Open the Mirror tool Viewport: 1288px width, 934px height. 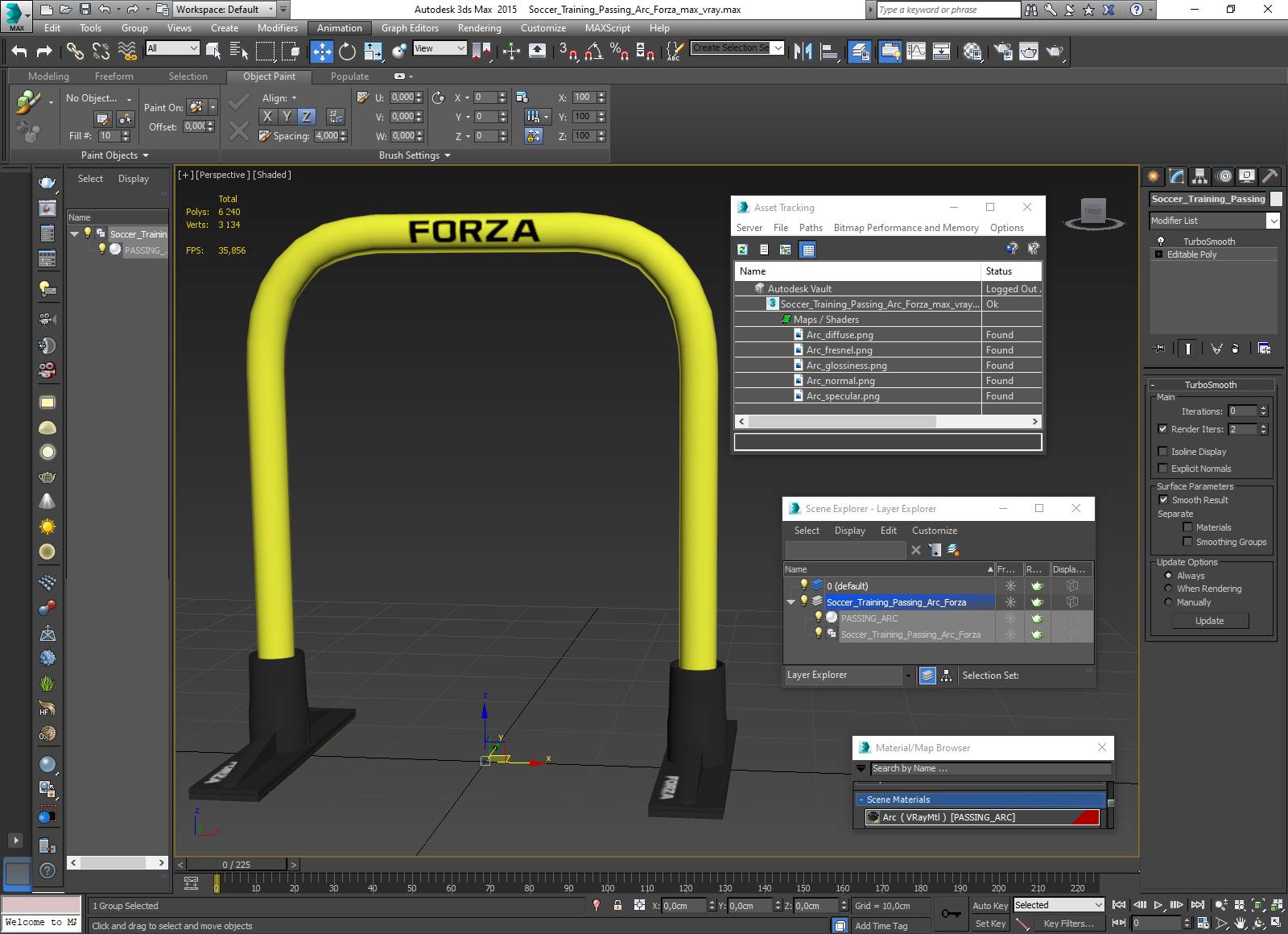point(803,52)
